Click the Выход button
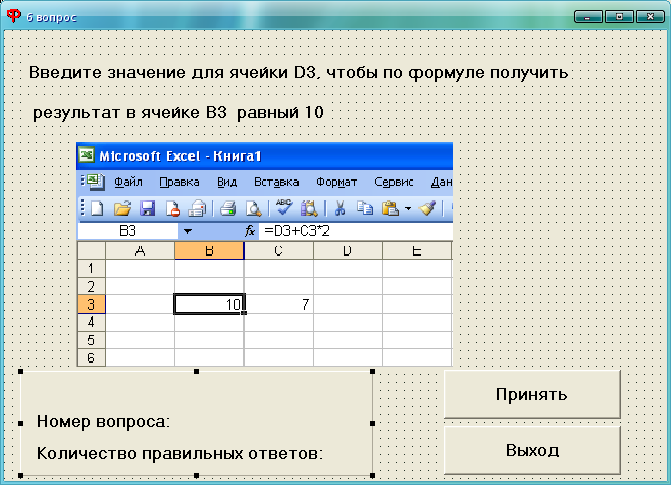 (x=532, y=450)
